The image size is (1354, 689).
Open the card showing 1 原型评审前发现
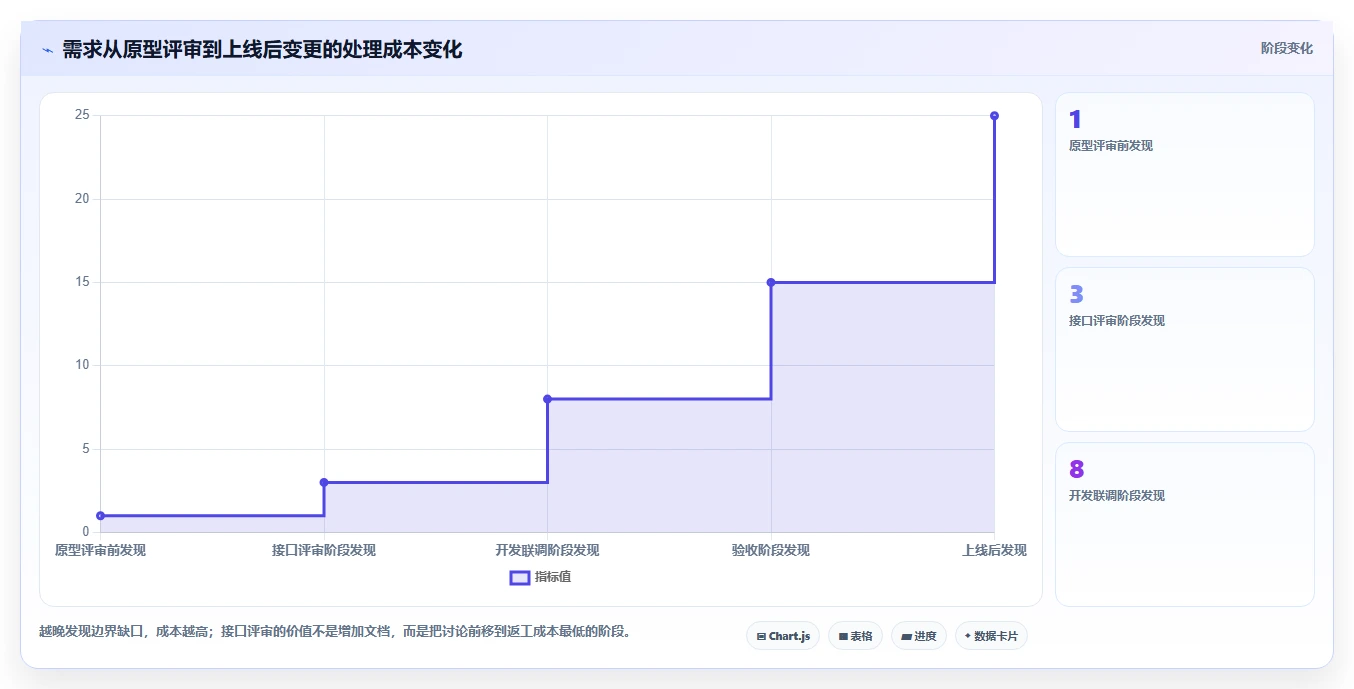(1184, 175)
